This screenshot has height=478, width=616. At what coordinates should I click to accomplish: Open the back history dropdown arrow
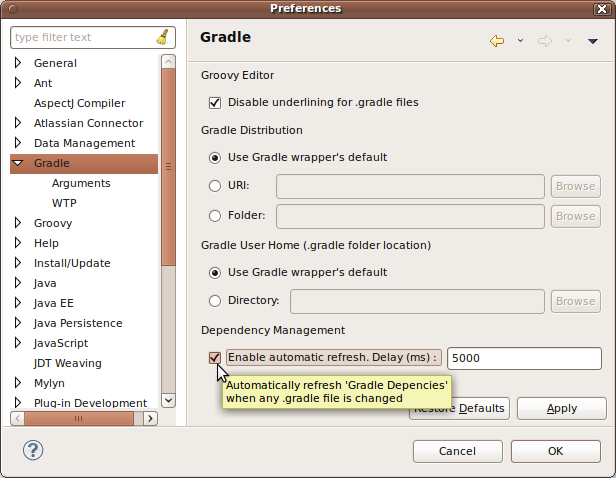click(x=520, y=40)
